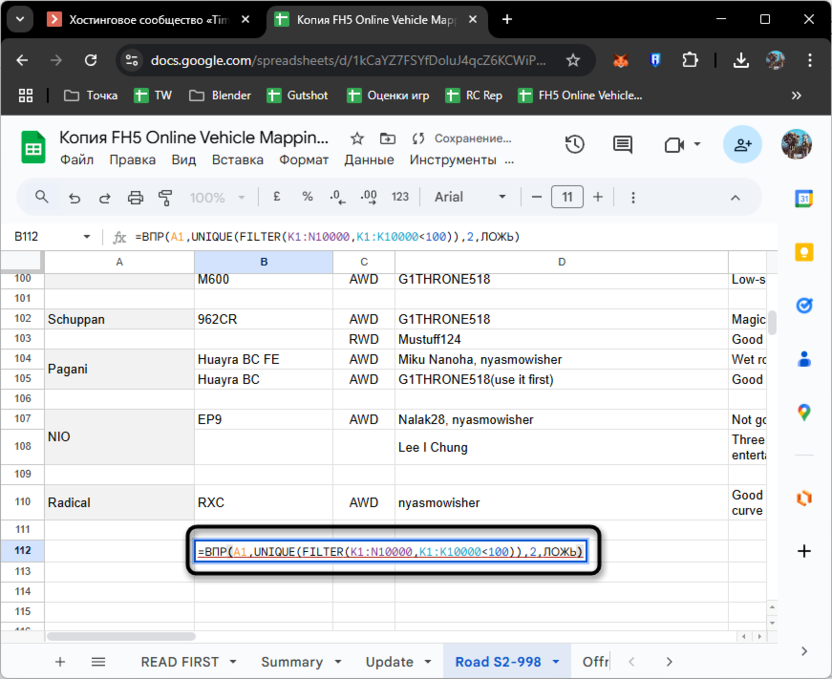This screenshot has width=832, height=679.
Task: Add a new sheet with plus button
Action: [60, 661]
